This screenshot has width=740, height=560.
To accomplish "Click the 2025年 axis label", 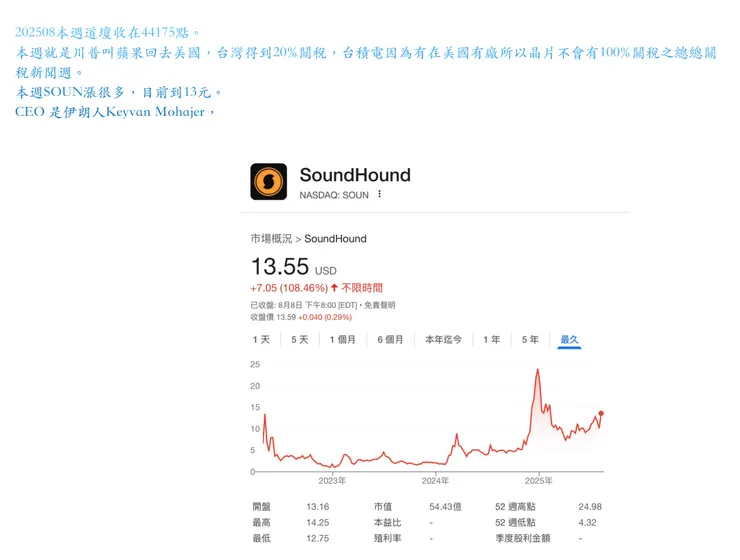I will point(538,481).
